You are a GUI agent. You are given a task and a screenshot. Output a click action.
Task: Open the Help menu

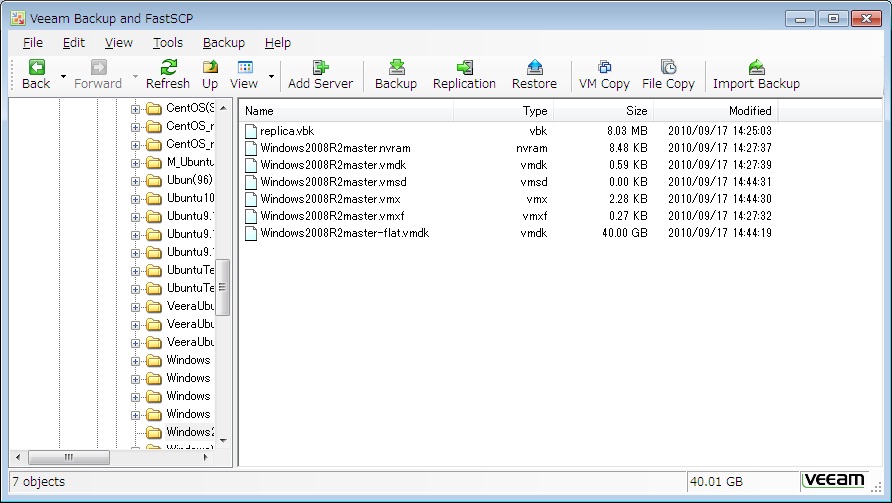click(278, 43)
